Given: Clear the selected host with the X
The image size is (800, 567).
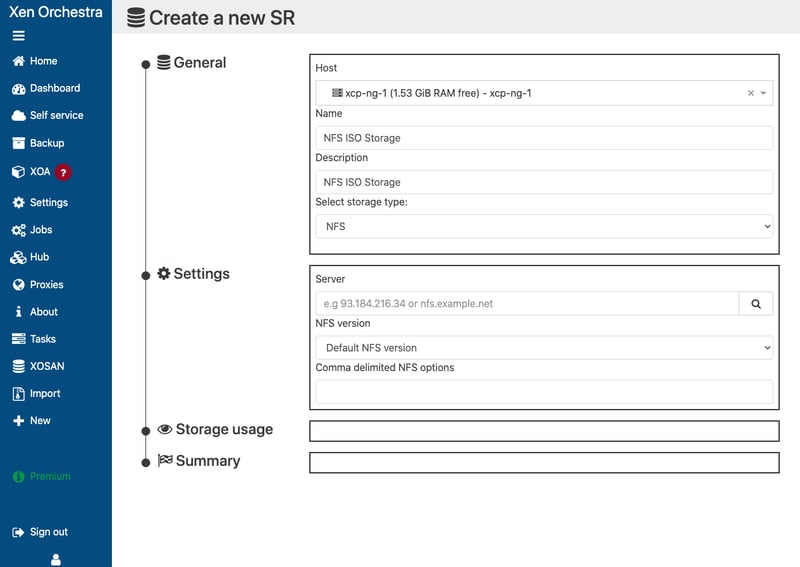Looking at the screenshot, I should [751, 93].
